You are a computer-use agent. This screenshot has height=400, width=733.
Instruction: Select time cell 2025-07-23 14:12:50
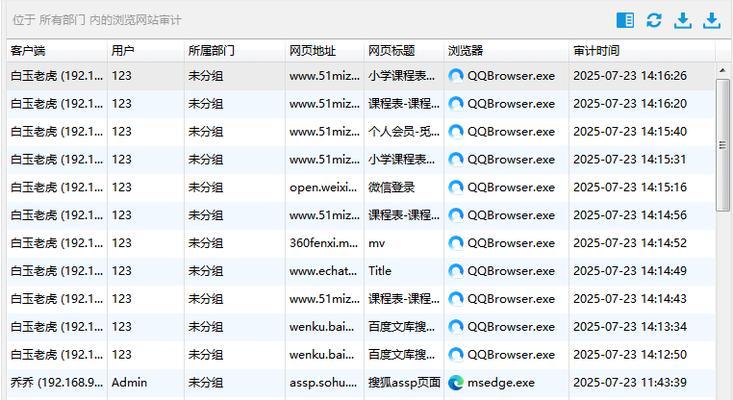click(630, 355)
